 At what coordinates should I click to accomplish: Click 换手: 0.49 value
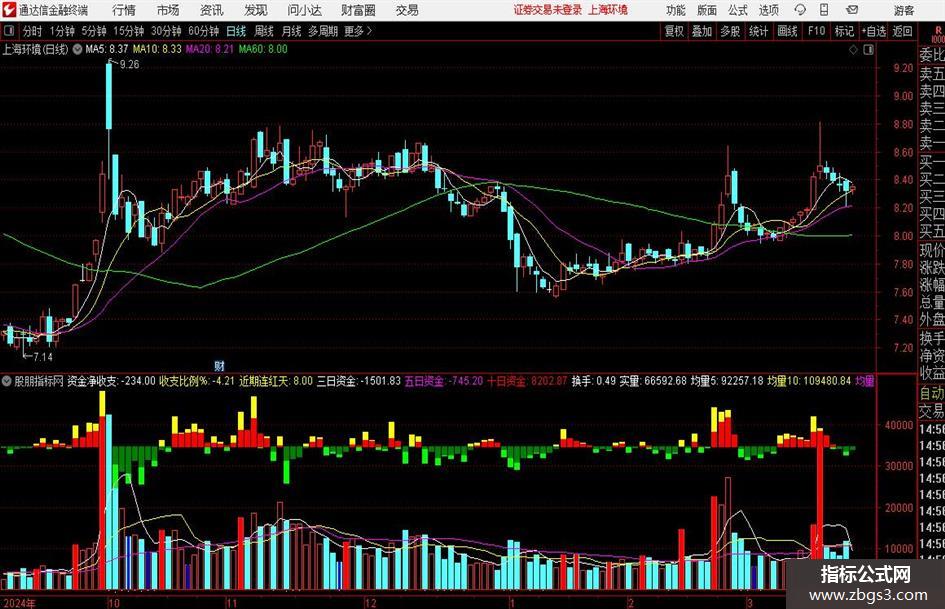click(594, 381)
